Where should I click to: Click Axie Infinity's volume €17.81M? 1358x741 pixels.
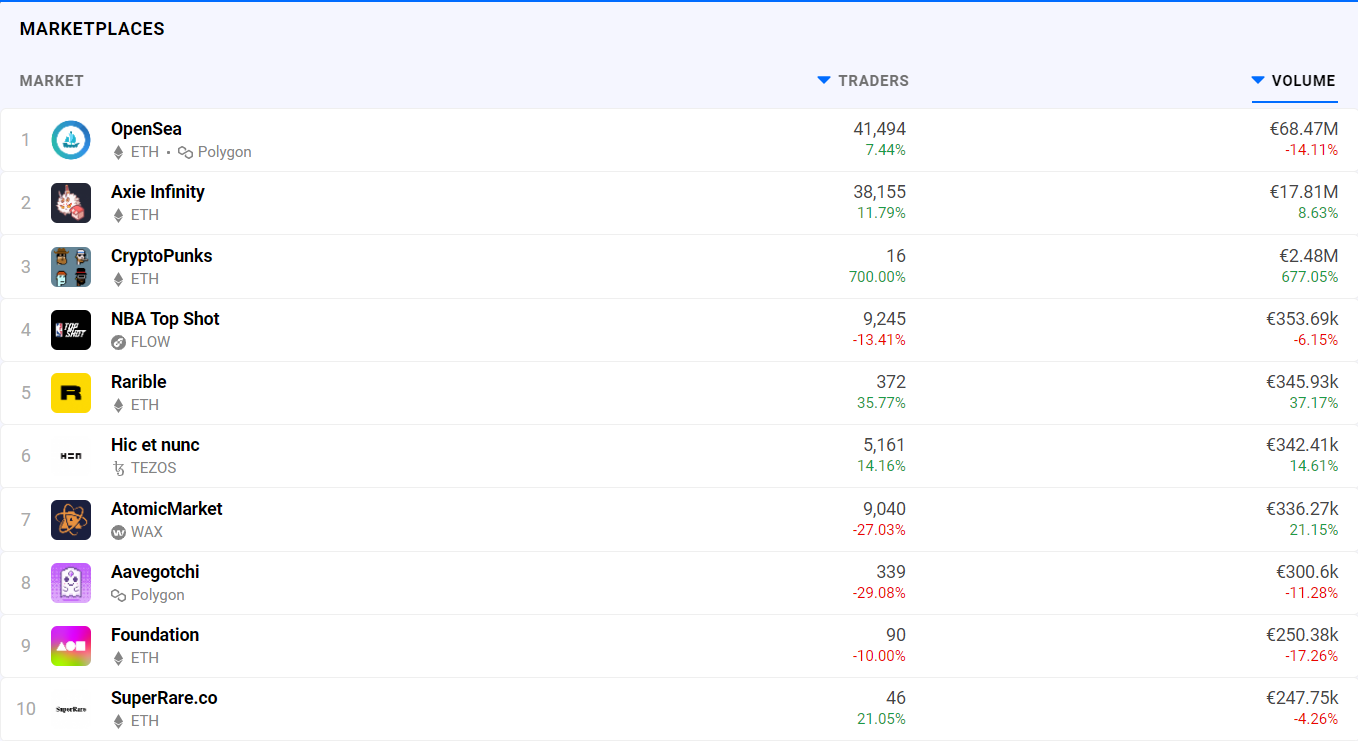(1303, 192)
